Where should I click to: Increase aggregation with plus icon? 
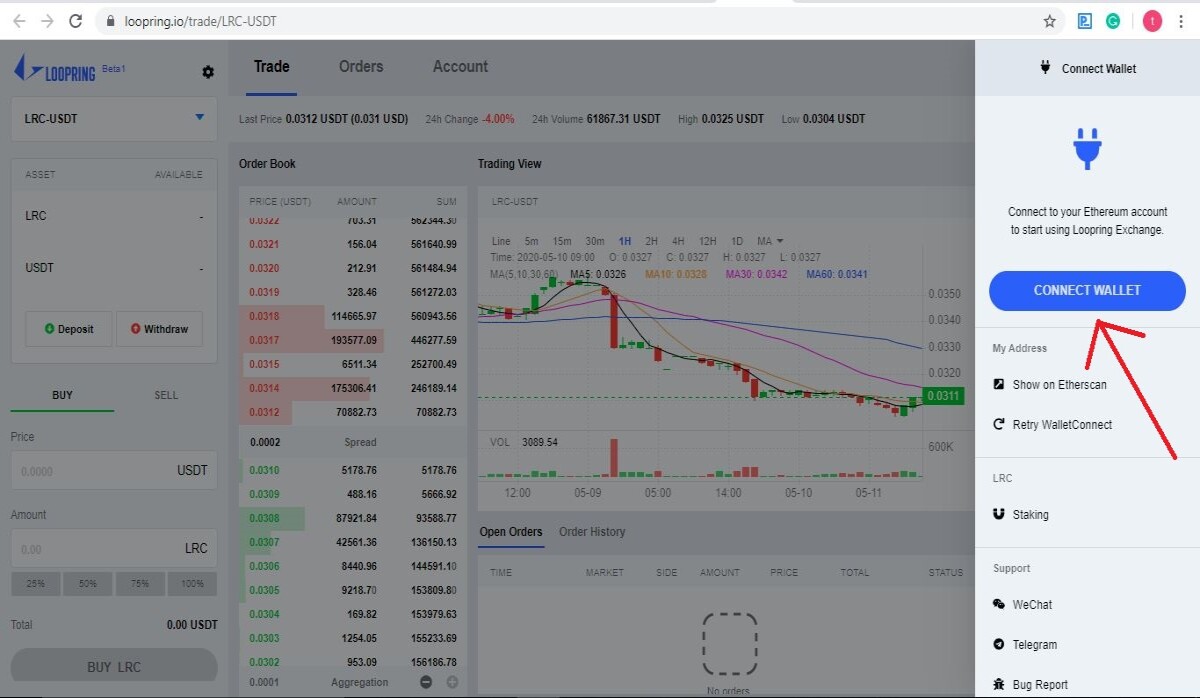point(452,682)
